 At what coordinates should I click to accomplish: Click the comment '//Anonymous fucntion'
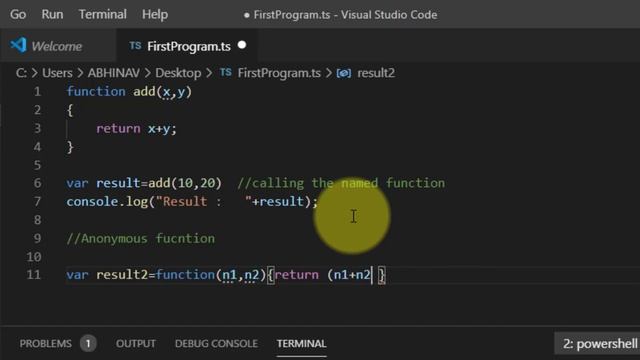point(140,238)
